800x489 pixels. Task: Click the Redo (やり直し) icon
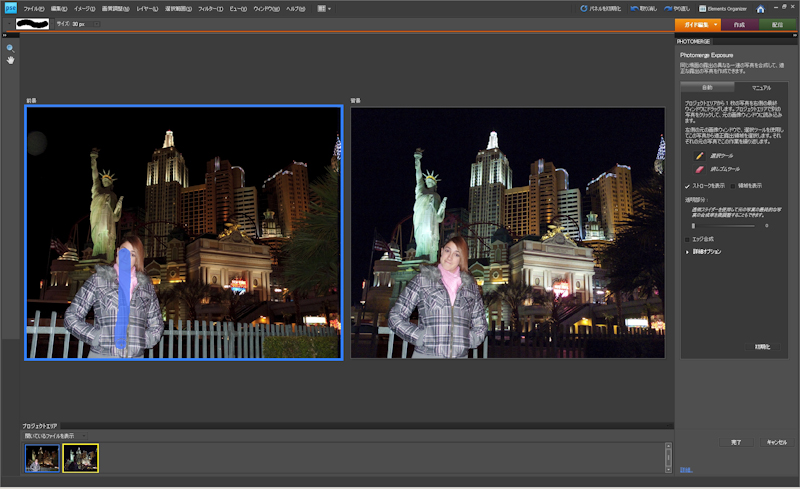pyautogui.click(x=671, y=8)
